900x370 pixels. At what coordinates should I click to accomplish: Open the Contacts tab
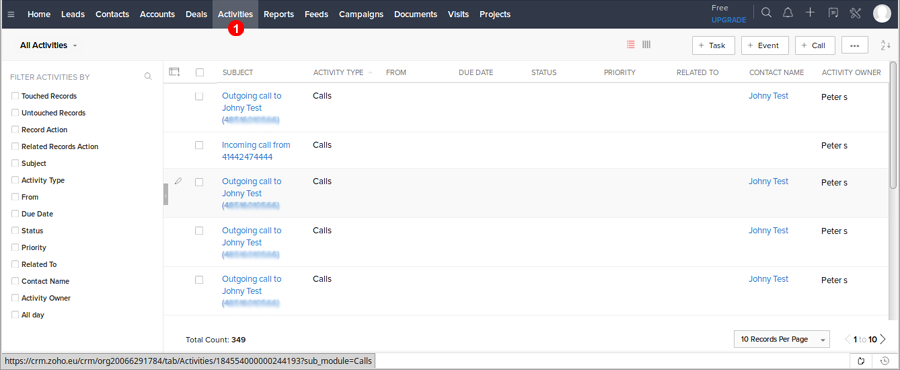[x=112, y=14]
